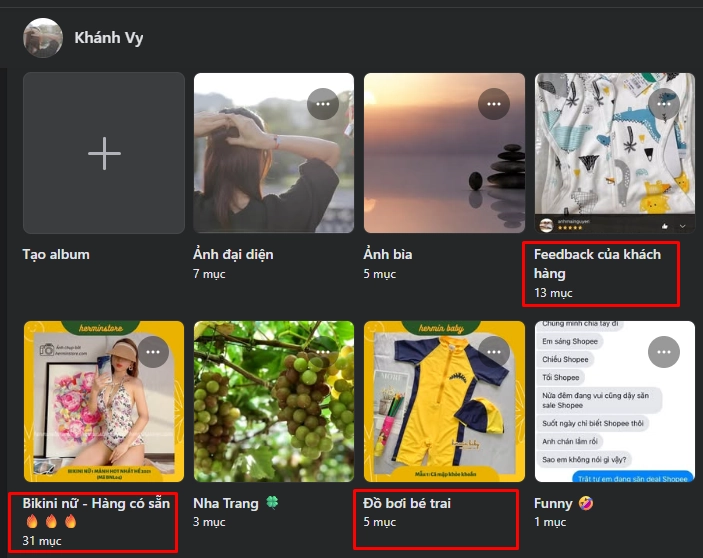703x558 pixels.
Task: Click the Ảnh đại diện album title
Action: pyautogui.click(x=233, y=255)
